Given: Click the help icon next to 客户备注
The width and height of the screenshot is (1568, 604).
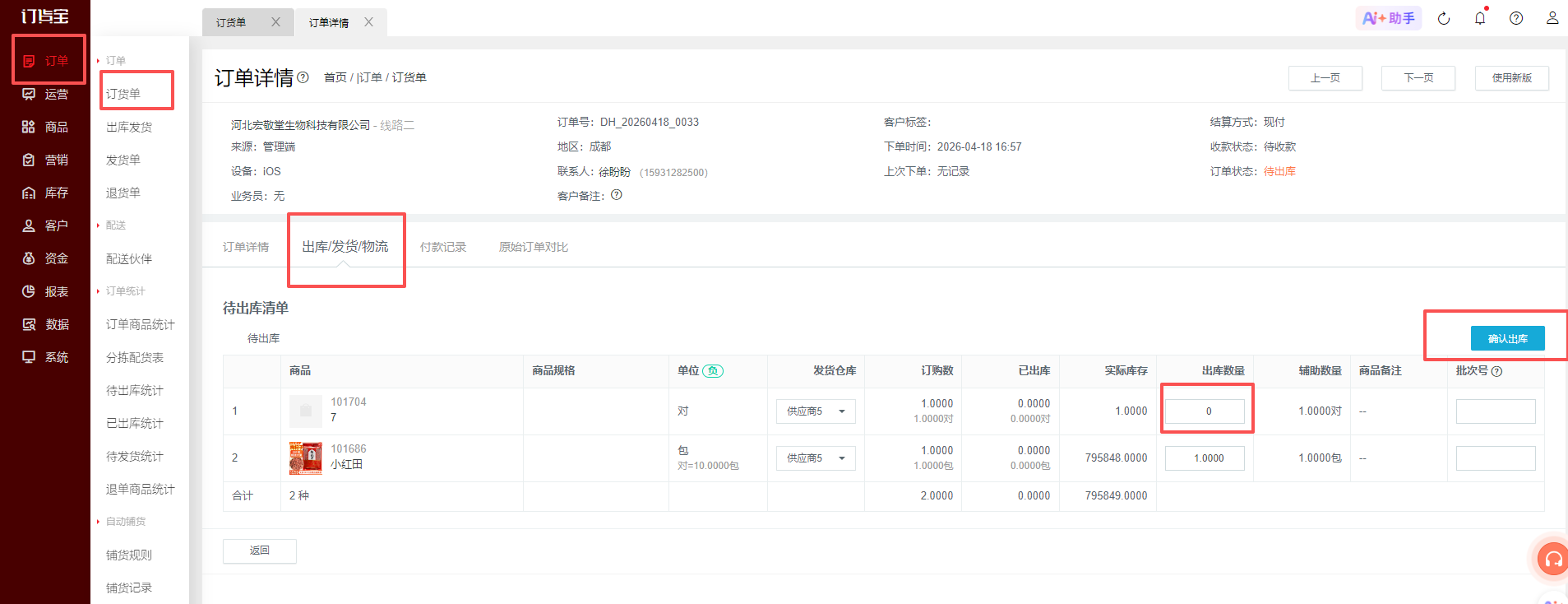Looking at the screenshot, I should tap(617, 195).
